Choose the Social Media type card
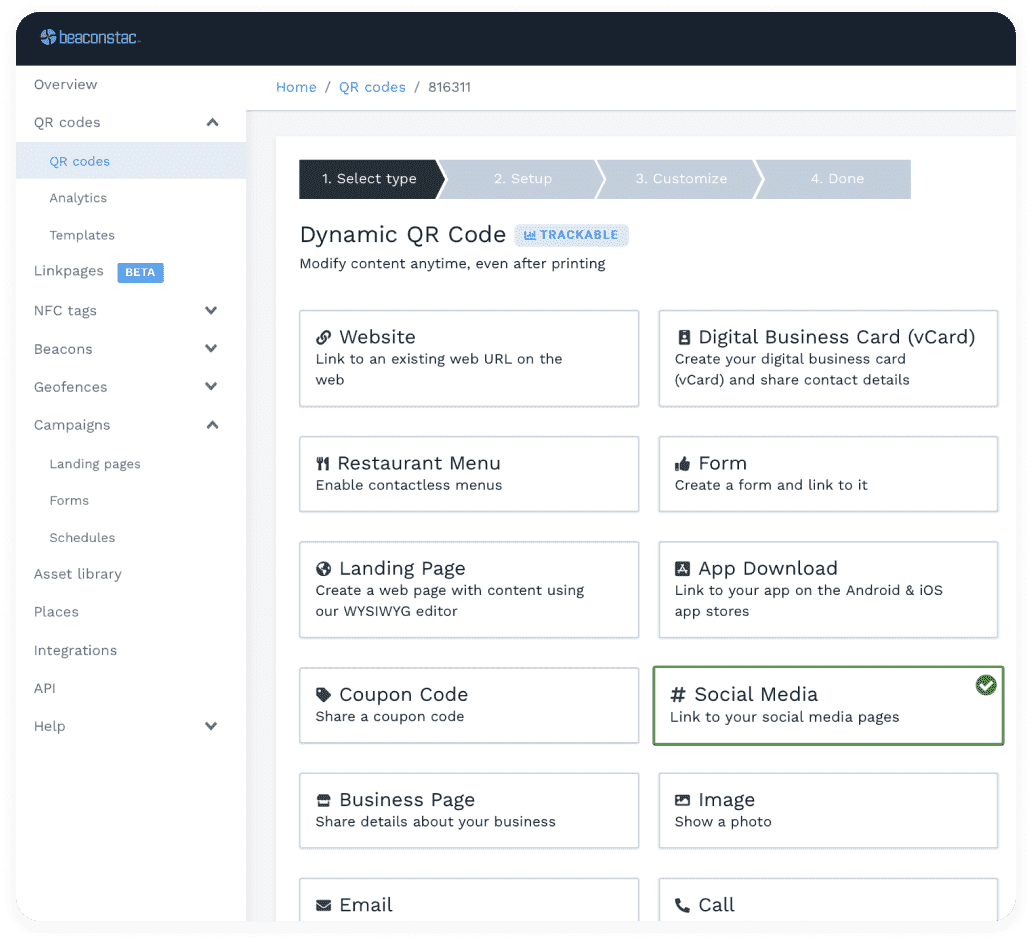 (x=829, y=706)
